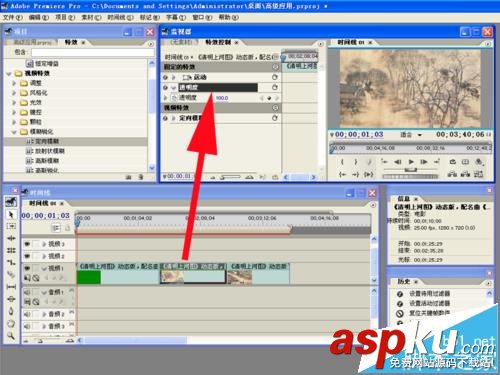Toggle Motion effect on/off
500x375 pixels.
[165, 77]
